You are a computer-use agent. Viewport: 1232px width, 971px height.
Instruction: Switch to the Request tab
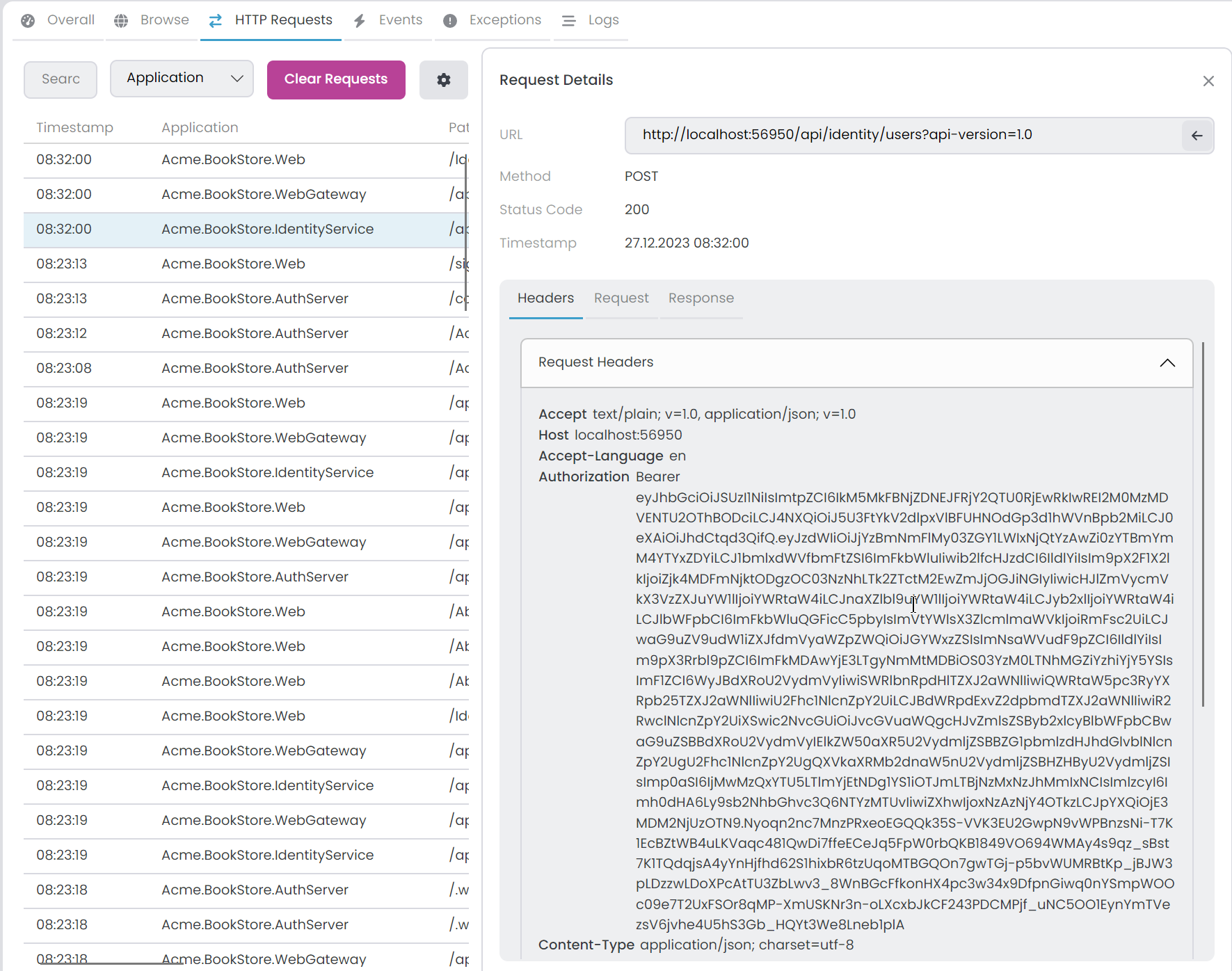coord(621,298)
